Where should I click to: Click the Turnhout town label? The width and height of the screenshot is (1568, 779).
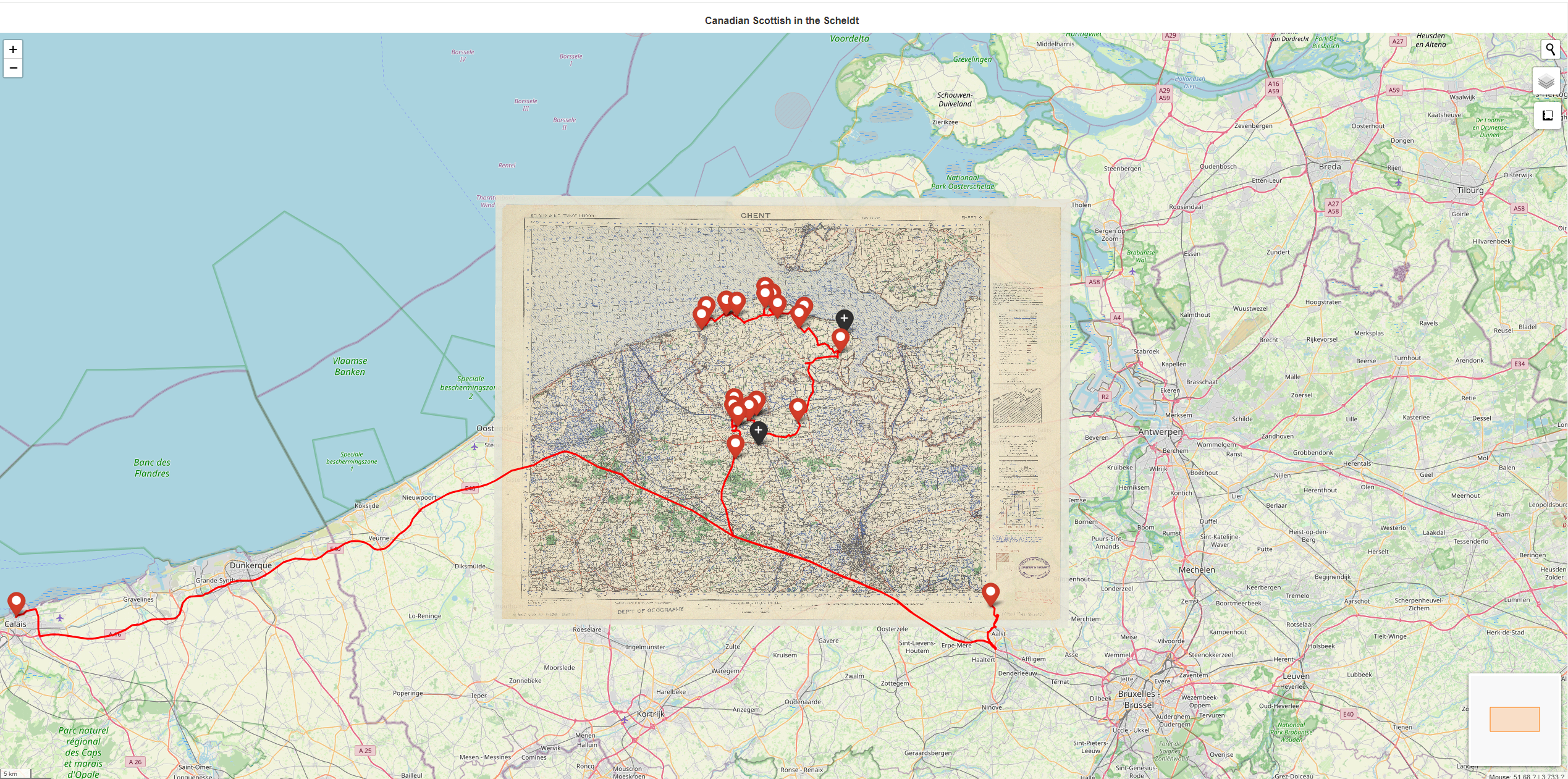pos(1407,358)
